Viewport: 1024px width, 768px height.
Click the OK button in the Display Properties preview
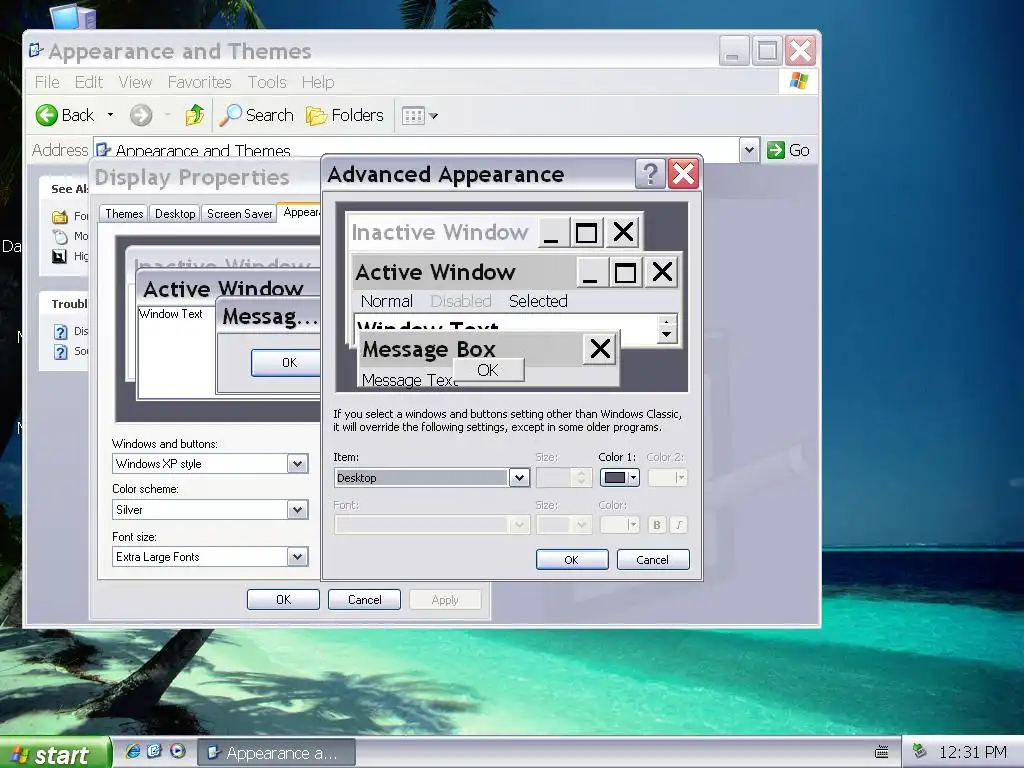[x=286, y=362]
